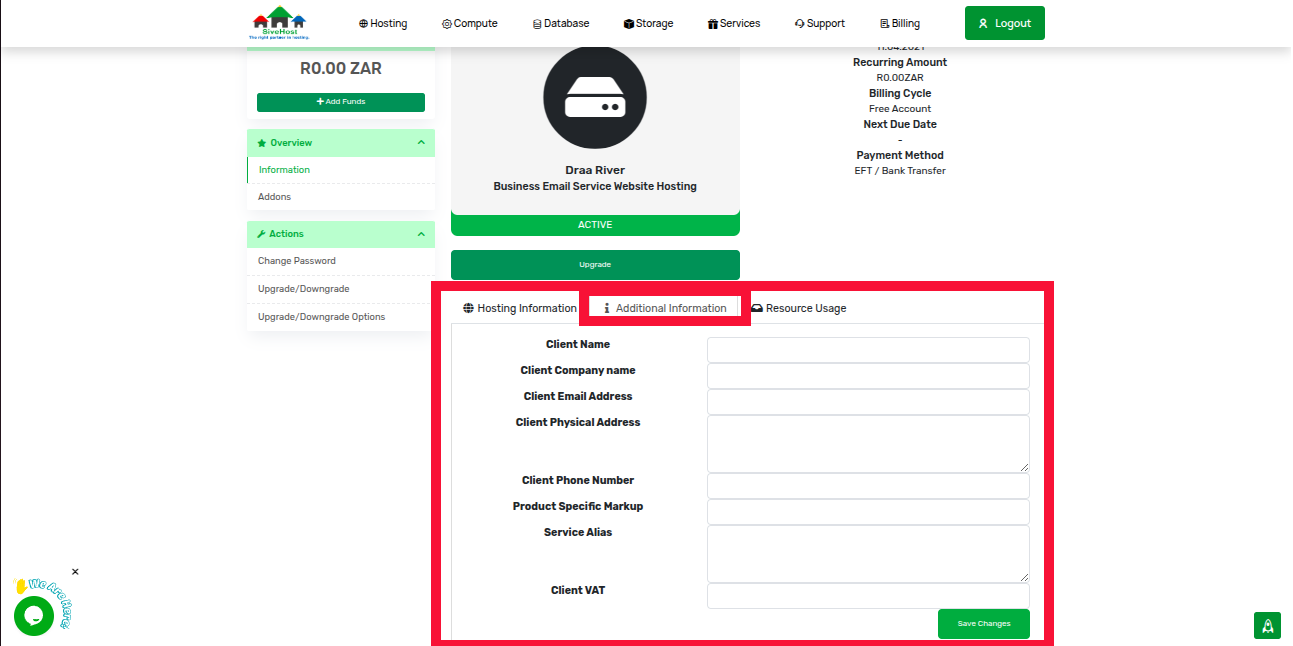Click the ACTIVE status bar
The image size is (1293, 646).
[595, 225]
